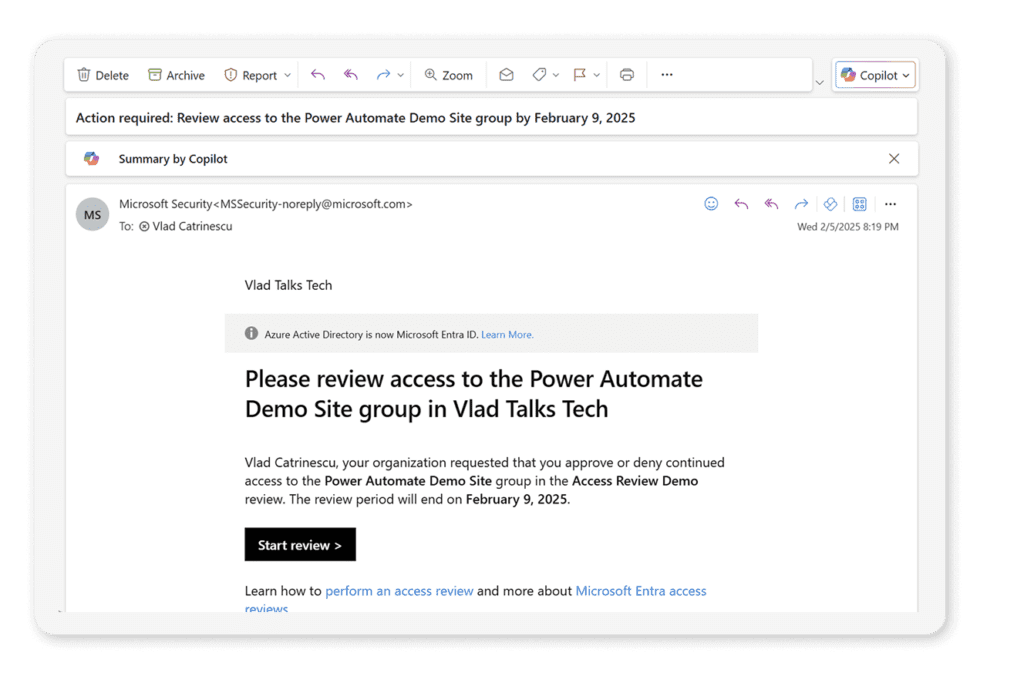Click recipient Vlad Catrinescu
Screen dimensions: 1024x690
pyautogui.click(x=192, y=226)
